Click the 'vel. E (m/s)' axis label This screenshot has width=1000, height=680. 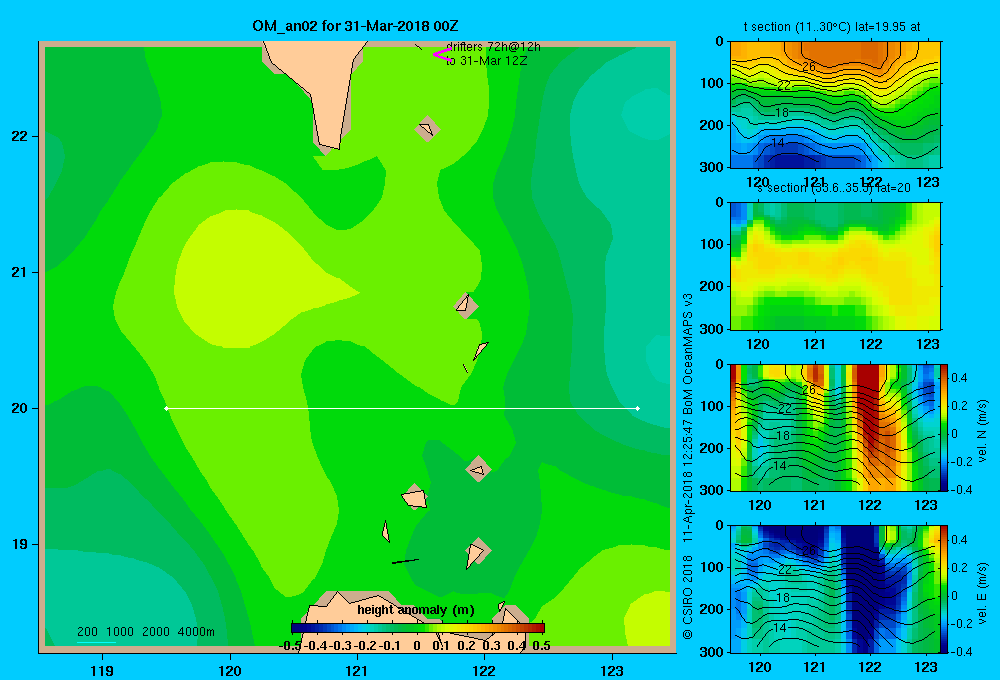pos(982,593)
